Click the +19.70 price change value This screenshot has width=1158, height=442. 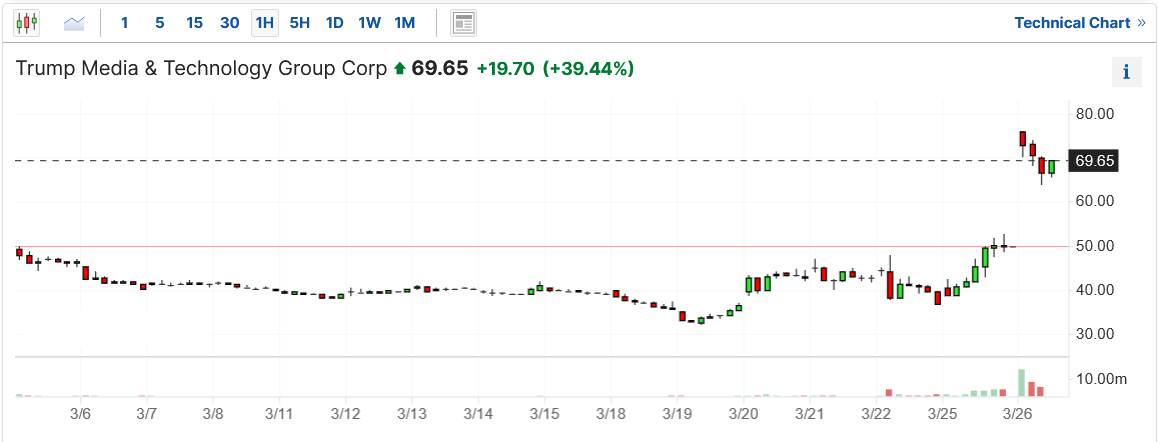505,69
